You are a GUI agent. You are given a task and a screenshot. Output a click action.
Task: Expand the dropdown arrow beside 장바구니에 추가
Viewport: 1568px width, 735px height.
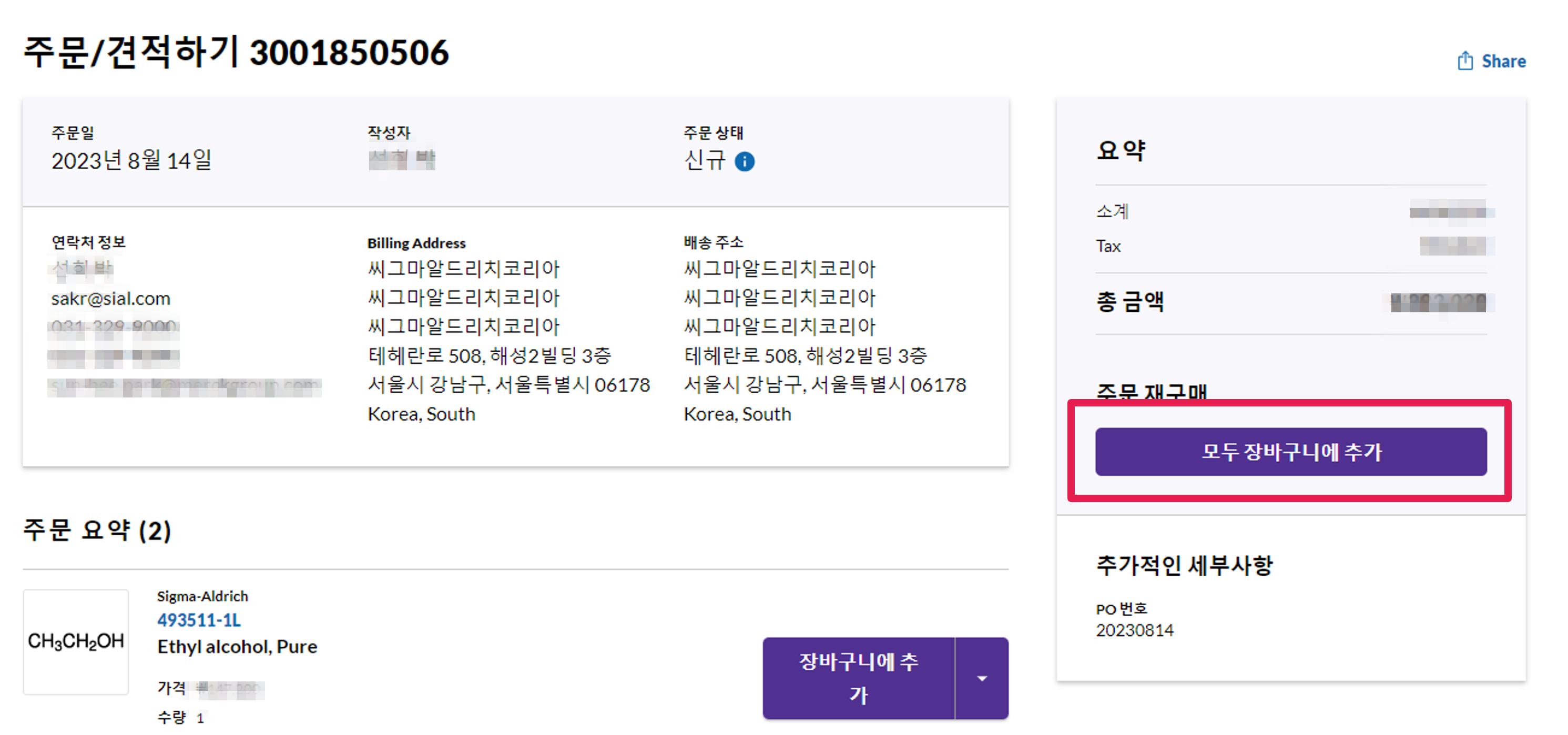(x=981, y=678)
